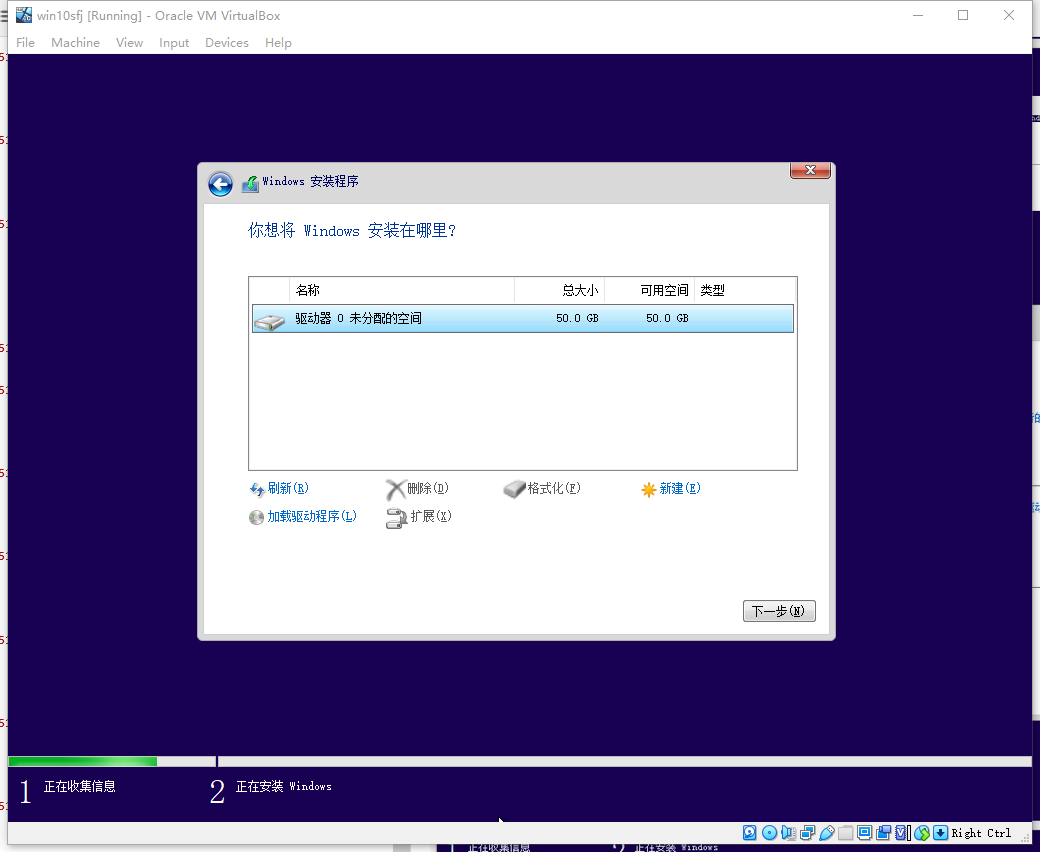
Task: Click the audio status icon
Action: 788,833
